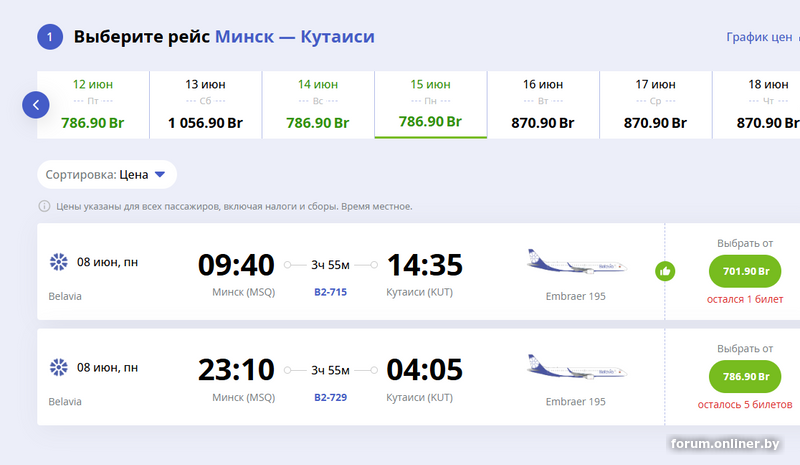The width and height of the screenshot is (800, 465).
Task: Click the airplane image for flight B2-729
Action: click(576, 368)
